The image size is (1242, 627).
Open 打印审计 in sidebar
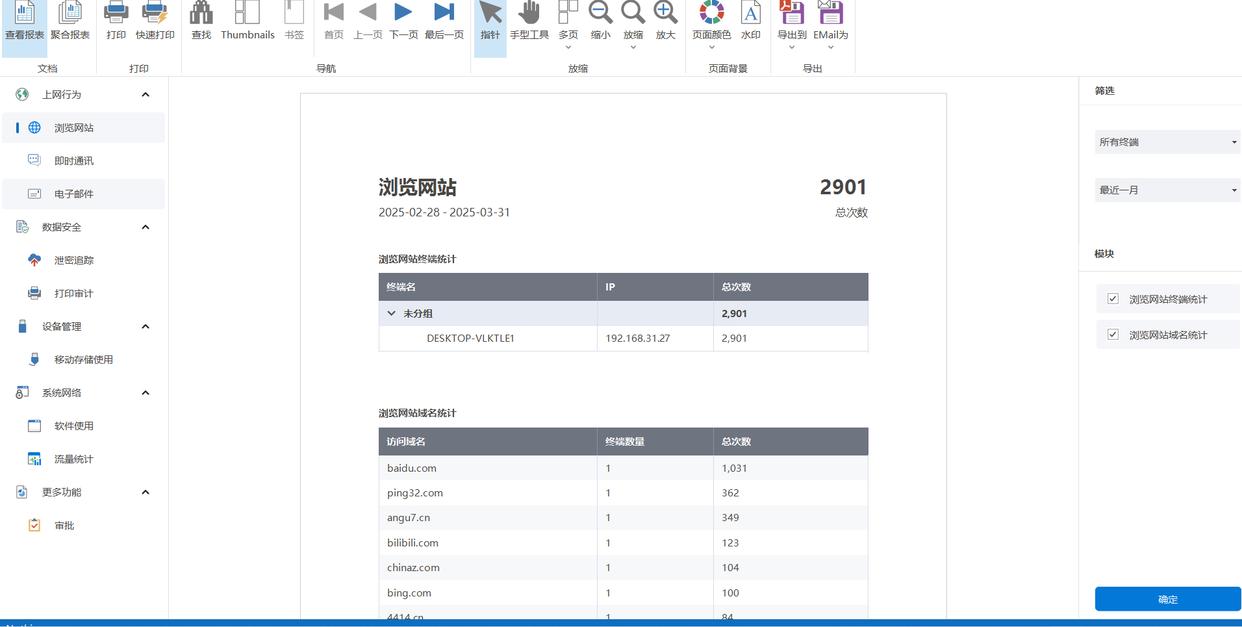pos(83,293)
